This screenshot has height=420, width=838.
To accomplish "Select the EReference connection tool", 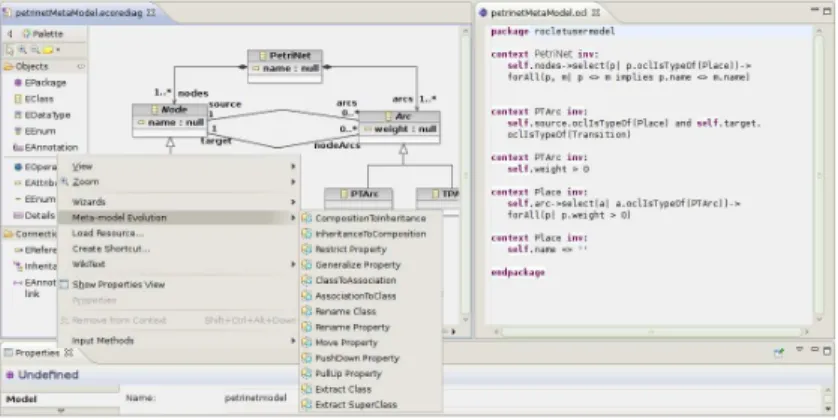I will [x=35, y=250].
